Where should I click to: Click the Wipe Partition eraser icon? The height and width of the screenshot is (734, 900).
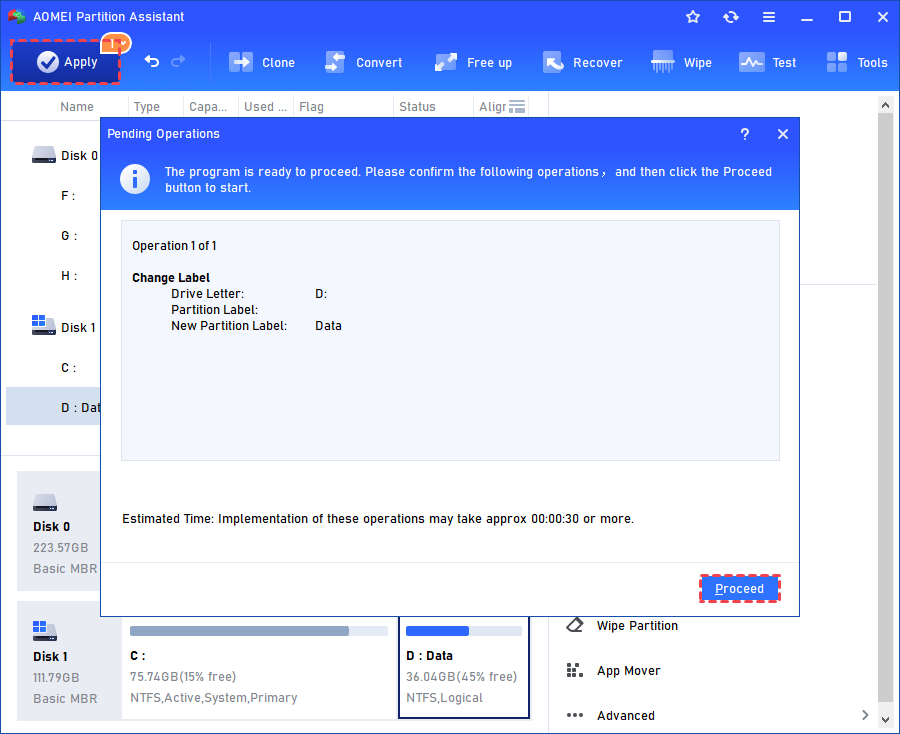click(x=575, y=625)
